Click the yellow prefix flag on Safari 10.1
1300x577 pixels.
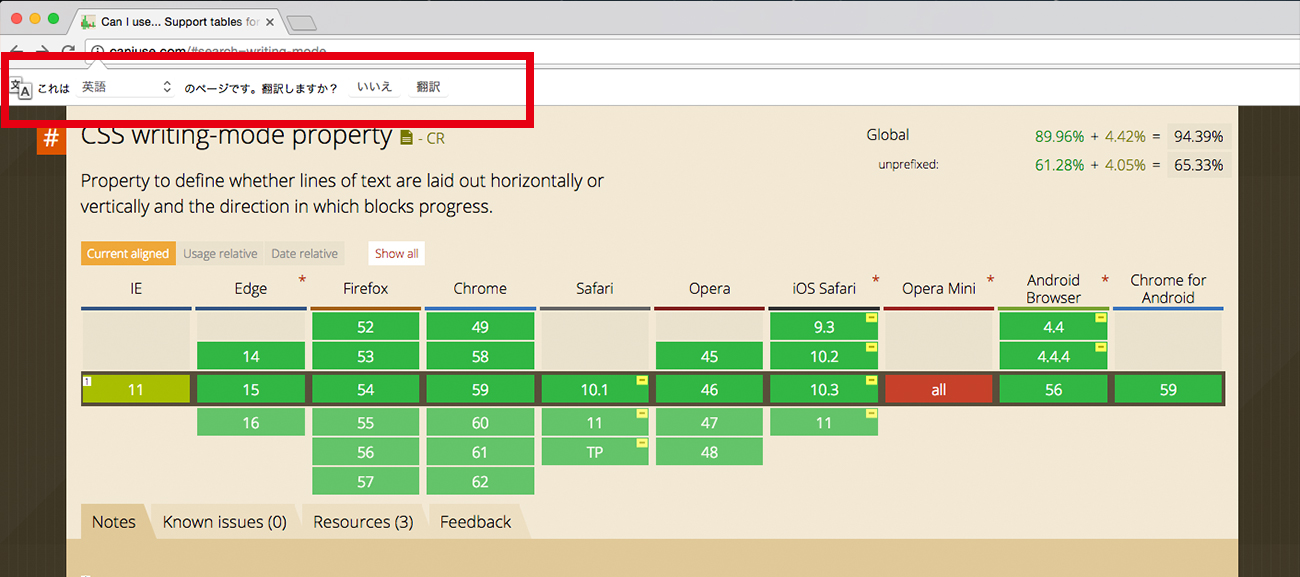click(642, 381)
